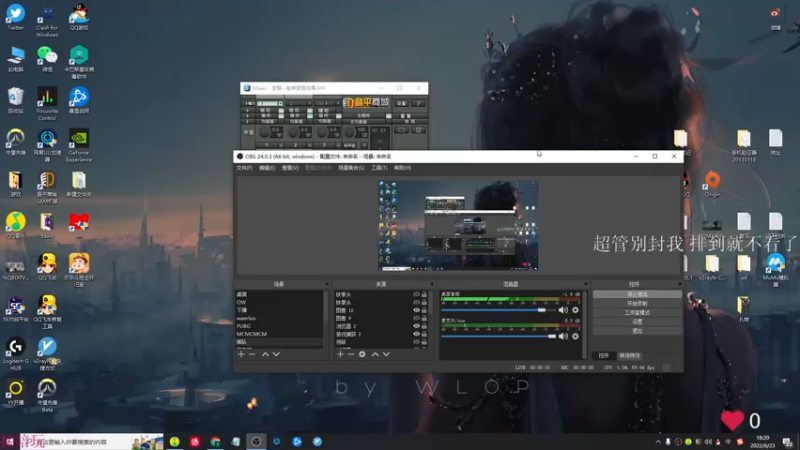
Task: Click the 退出 button in controls
Action: tap(637, 331)
